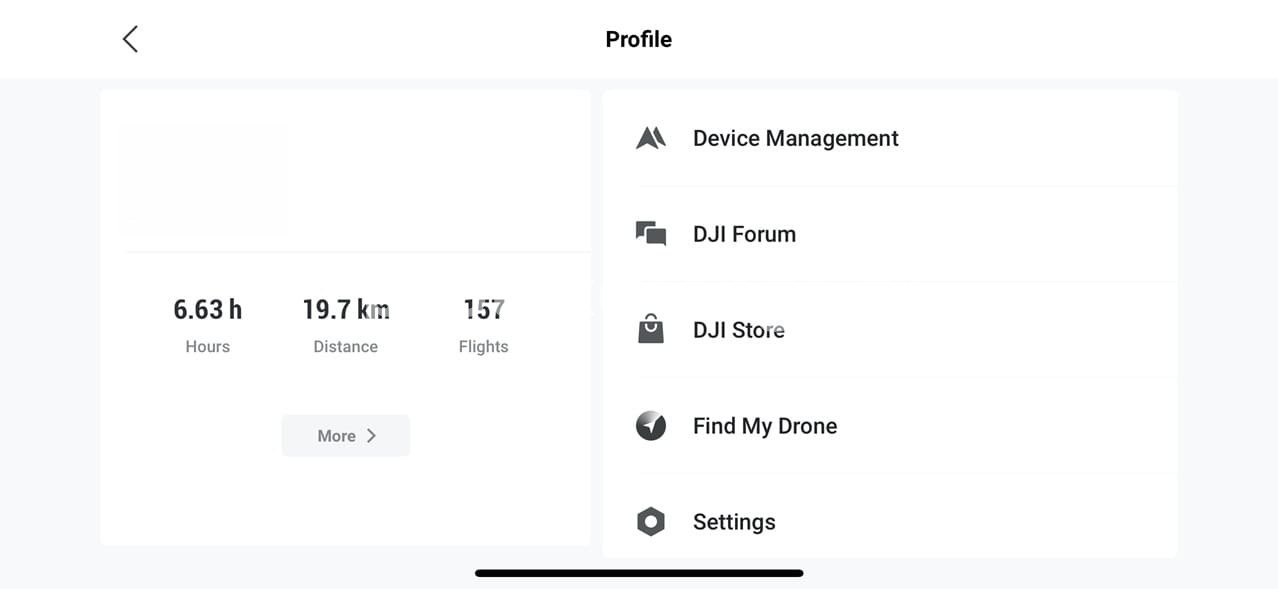Tap the 157 flights count
1278x589 pixels.
click(x=483, y=310)
